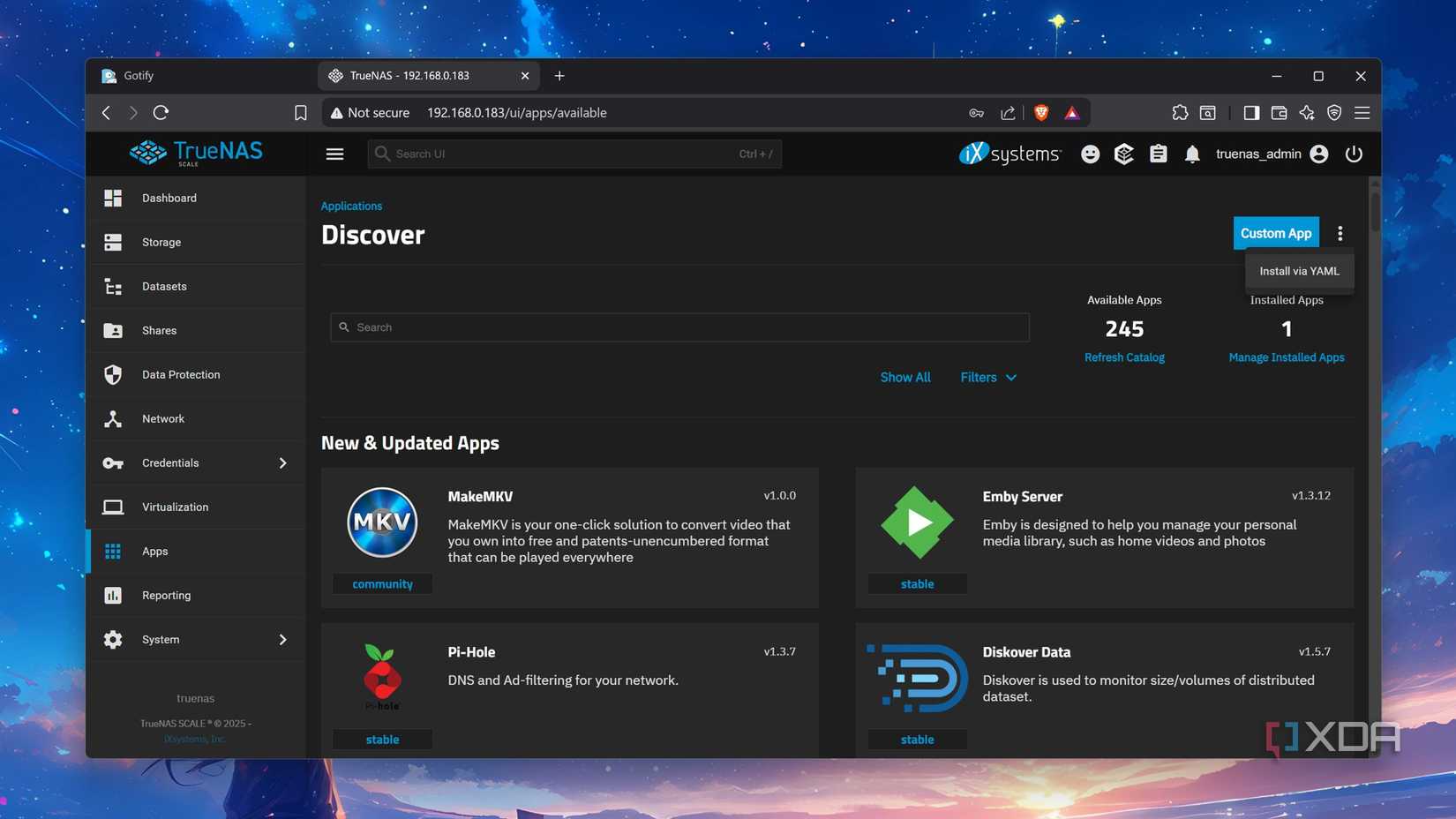Open the Filters dropdown

click(988, 377)
